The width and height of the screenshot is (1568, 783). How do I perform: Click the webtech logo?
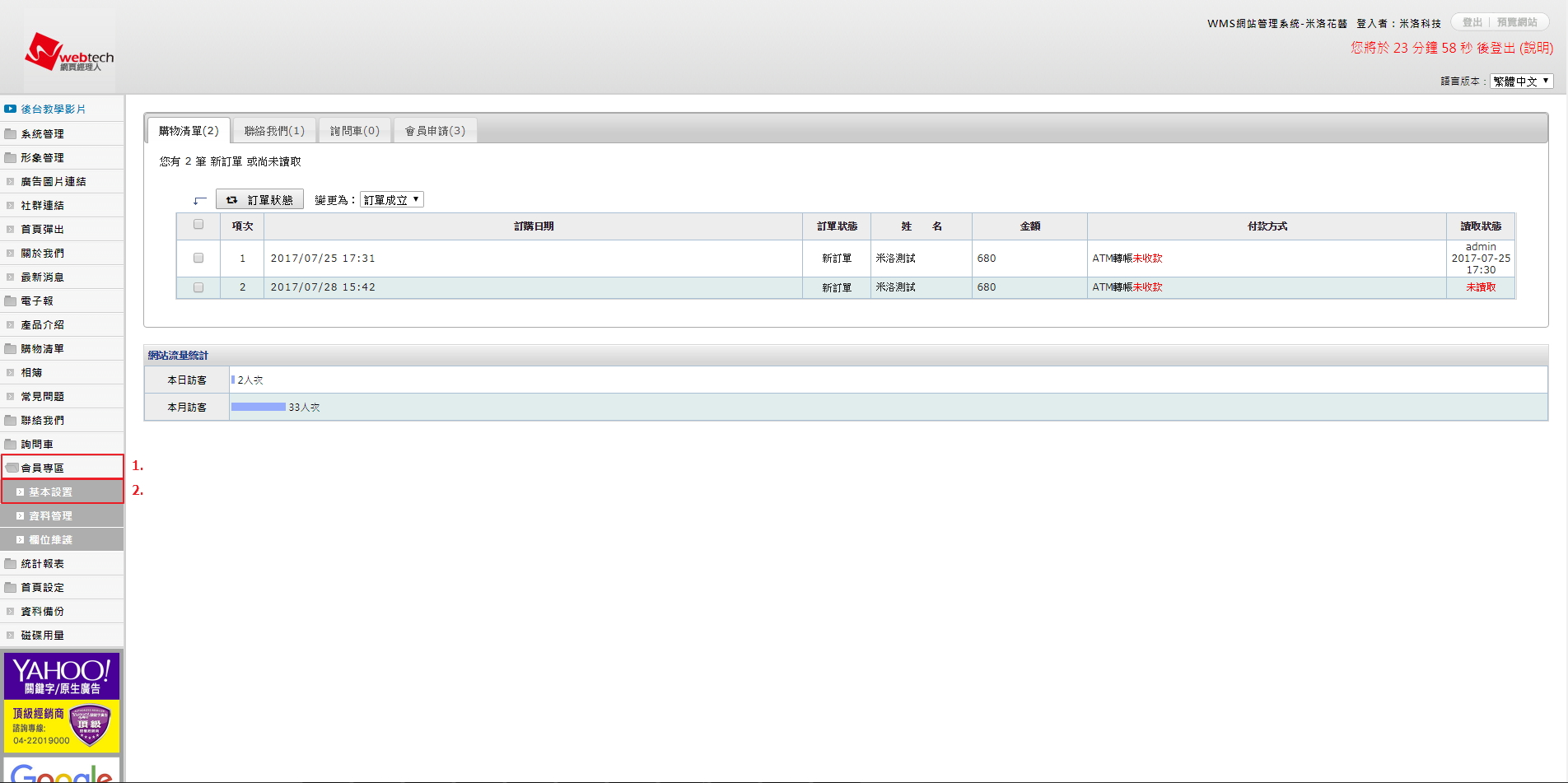coord(69,53)
